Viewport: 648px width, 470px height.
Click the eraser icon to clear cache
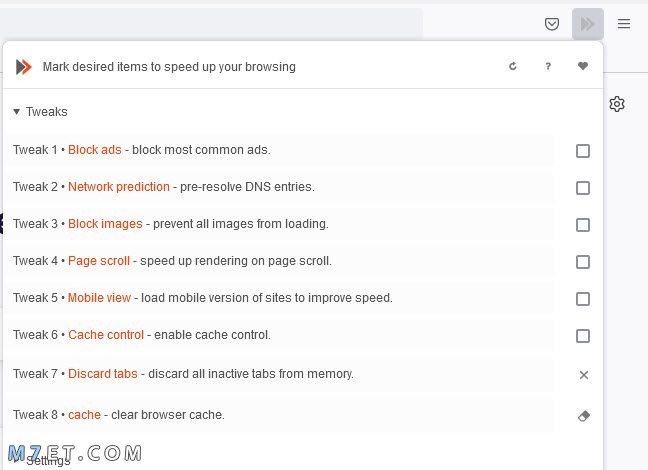click(x=584, y=416)
